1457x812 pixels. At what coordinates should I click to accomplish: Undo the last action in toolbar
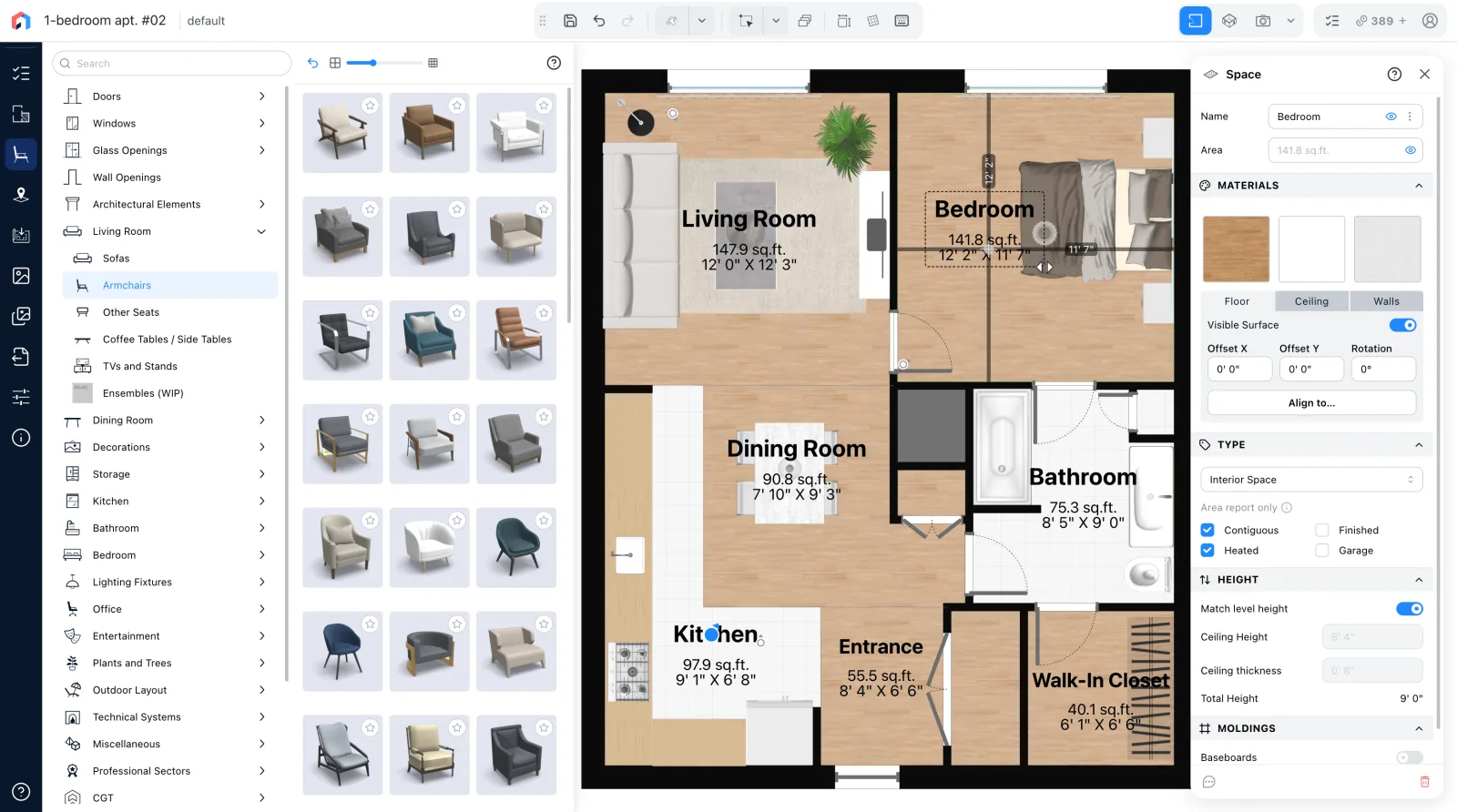(x=599, y=21)
